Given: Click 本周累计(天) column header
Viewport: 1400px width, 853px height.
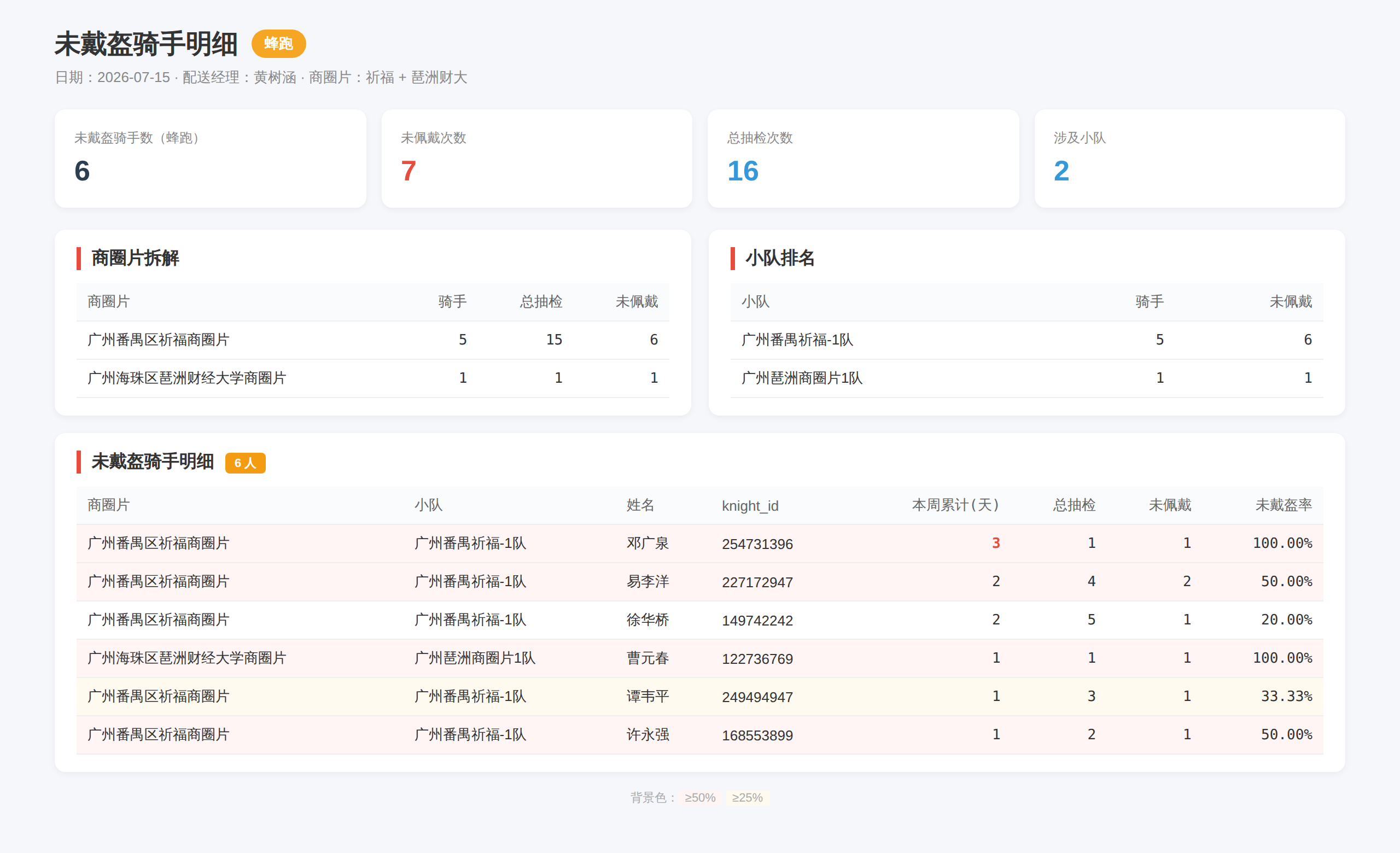Looking at the screenshot, I should pyautogui.click(x=956, y=505).
